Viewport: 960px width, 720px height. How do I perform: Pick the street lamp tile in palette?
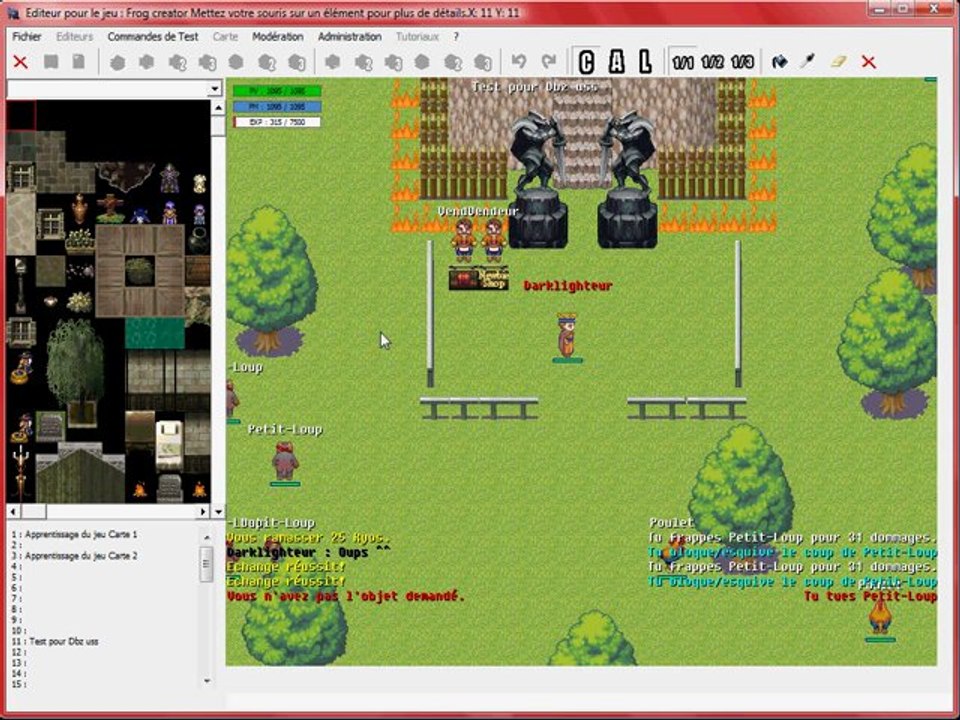[20, 285]
